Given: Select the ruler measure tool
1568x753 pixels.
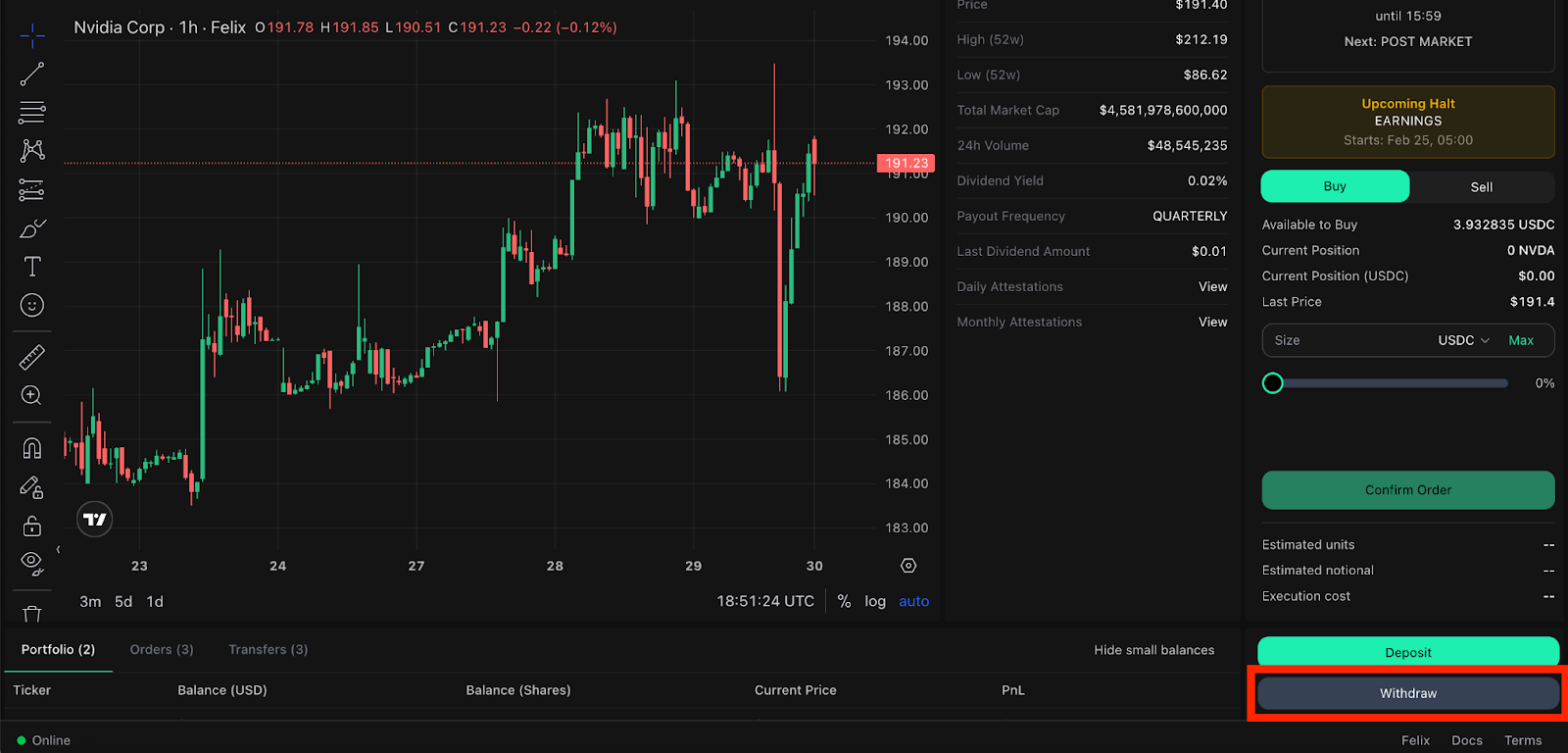Looking at the screenshot, I should pos(32,357).
